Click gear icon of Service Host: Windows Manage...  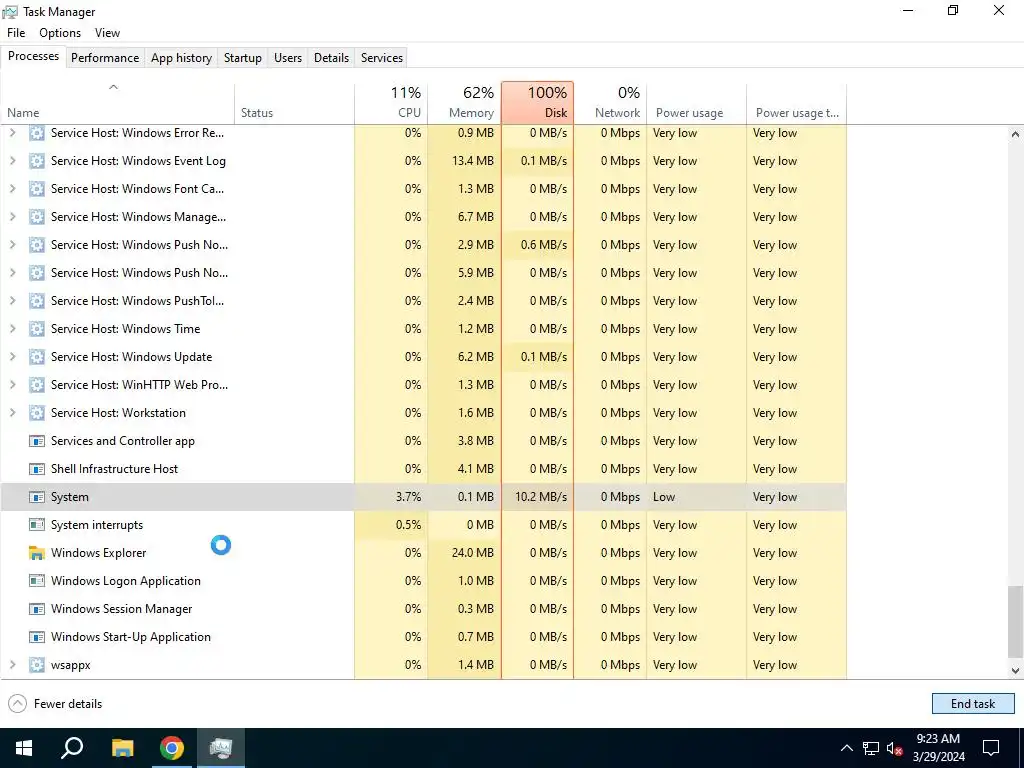click(x=37, y=217)
